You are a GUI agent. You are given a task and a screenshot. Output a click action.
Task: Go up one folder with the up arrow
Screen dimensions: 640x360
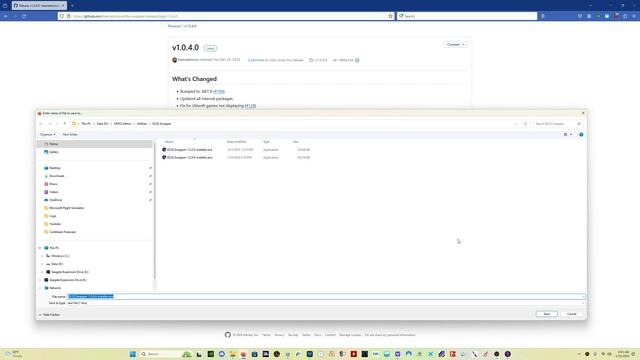tap(64, 124)
